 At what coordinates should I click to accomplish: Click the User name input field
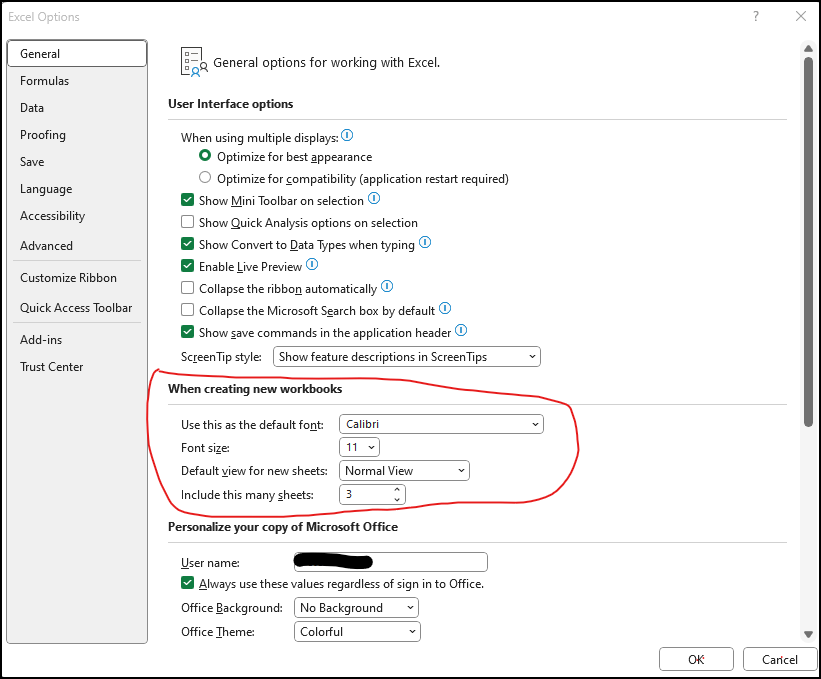pos(391,562)
